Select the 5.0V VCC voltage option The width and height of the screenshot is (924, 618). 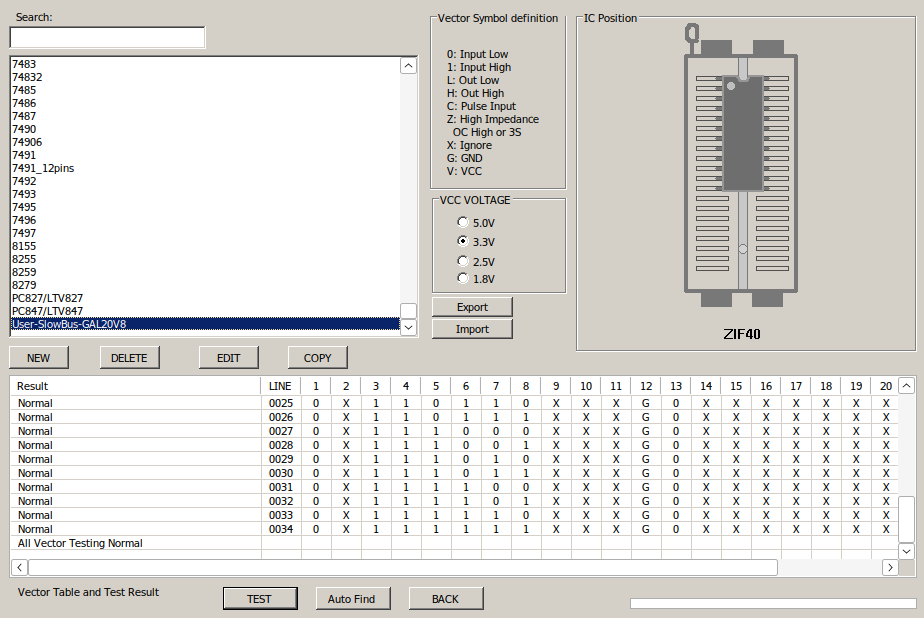pyautogui.click(x=463, y=222)
